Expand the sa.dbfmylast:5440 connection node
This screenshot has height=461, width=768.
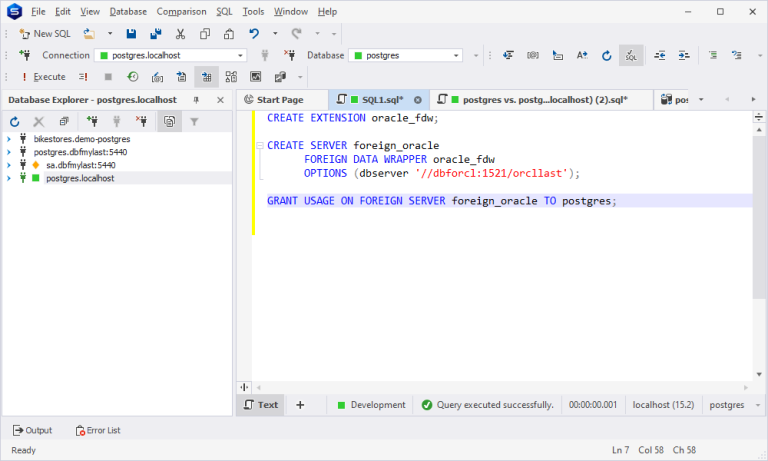(x=8, y=165)
